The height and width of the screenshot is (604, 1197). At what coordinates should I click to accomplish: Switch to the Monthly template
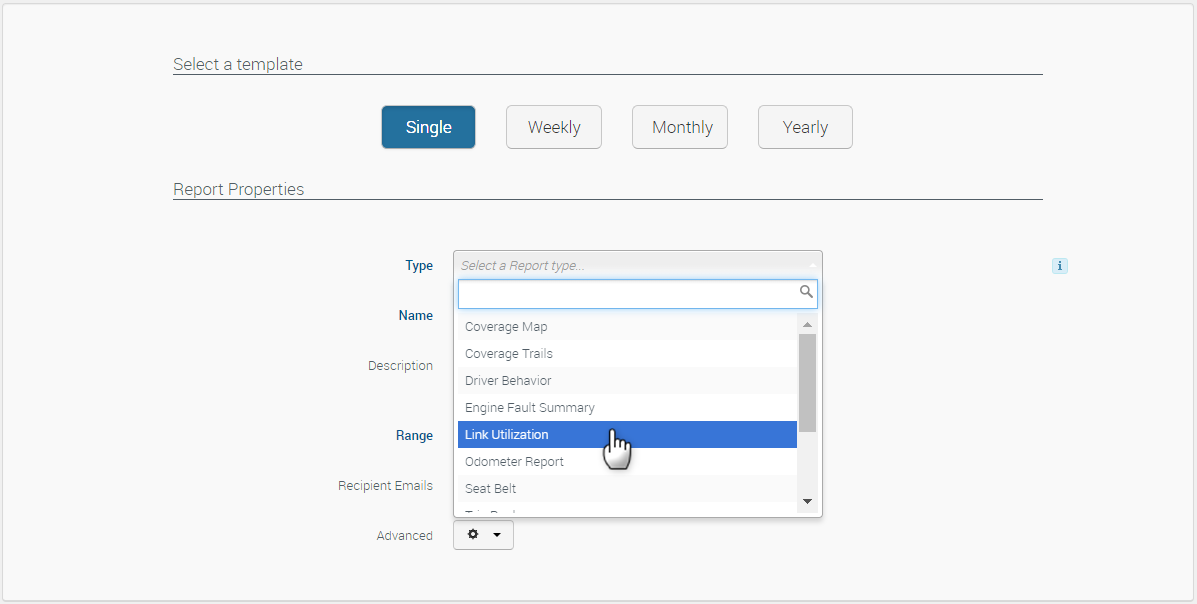click(680, 127)
